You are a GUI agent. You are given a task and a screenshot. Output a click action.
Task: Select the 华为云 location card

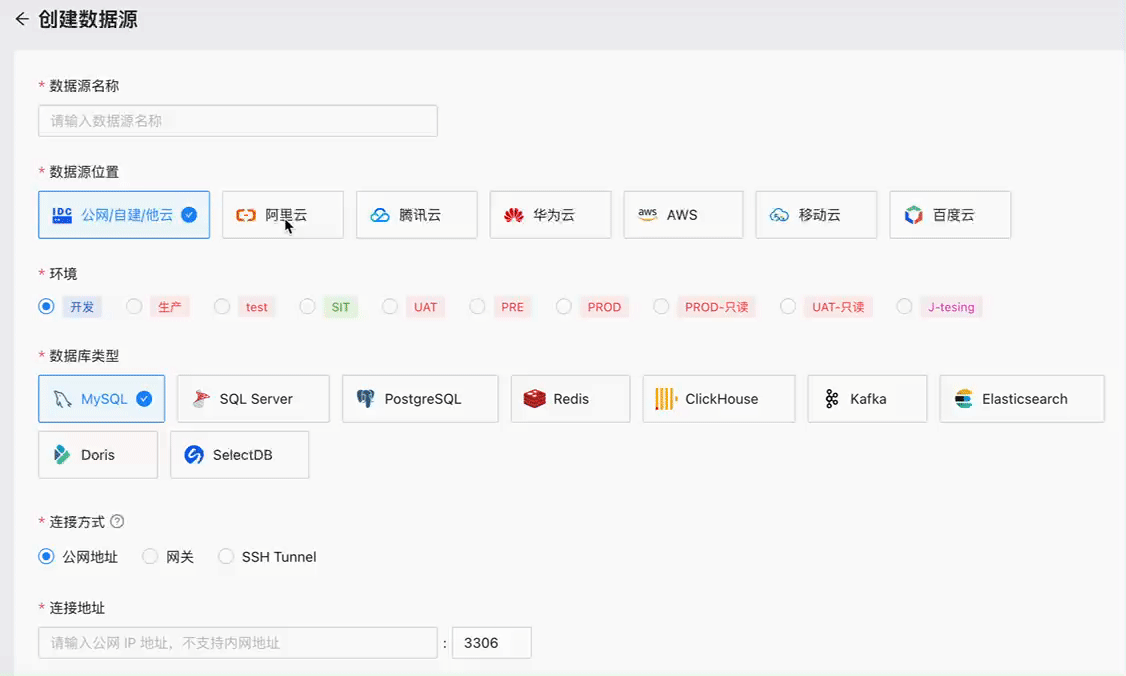pyautogui.click(x=550, y=215)
